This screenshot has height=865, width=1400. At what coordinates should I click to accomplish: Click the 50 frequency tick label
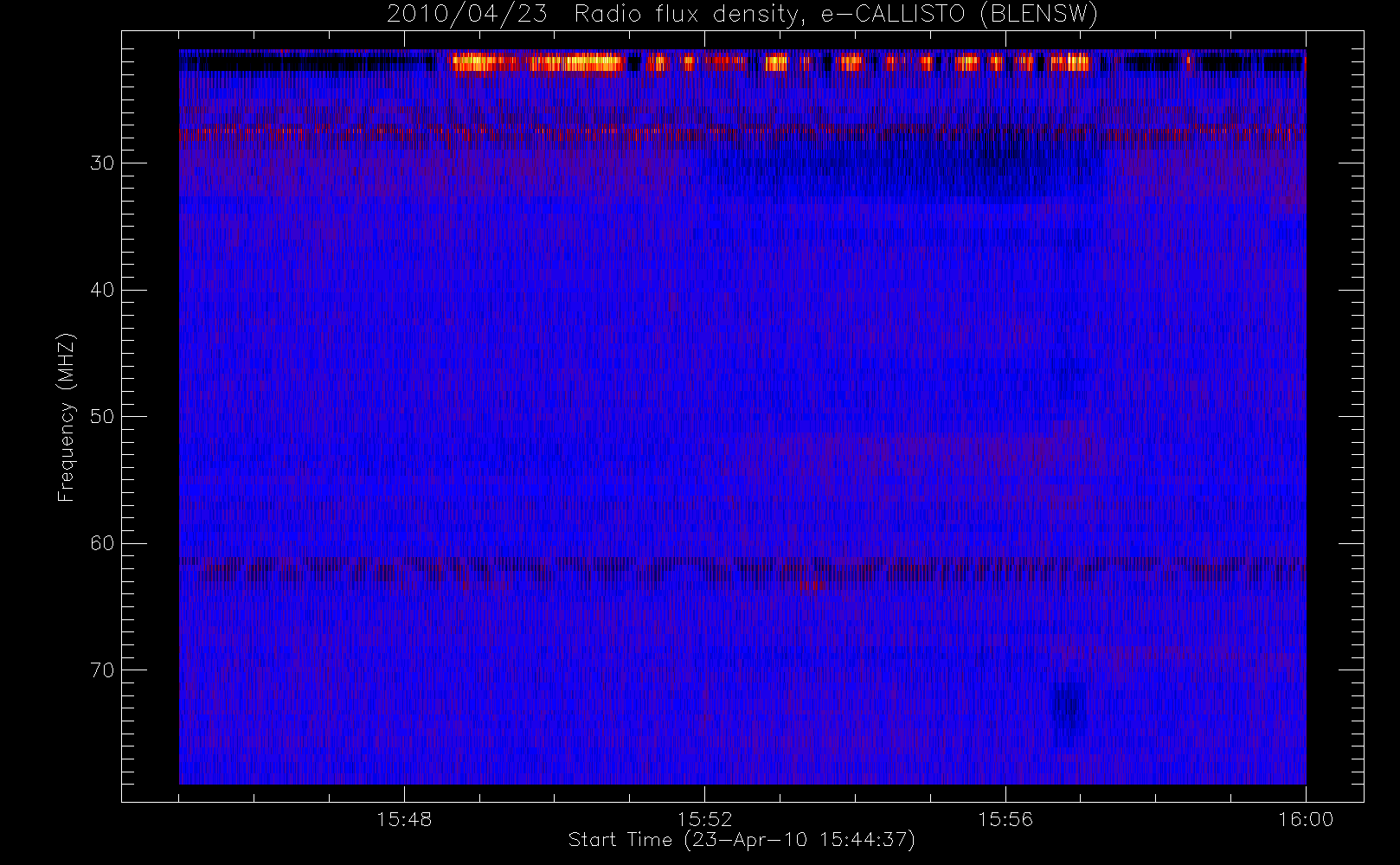coord(102,417)
